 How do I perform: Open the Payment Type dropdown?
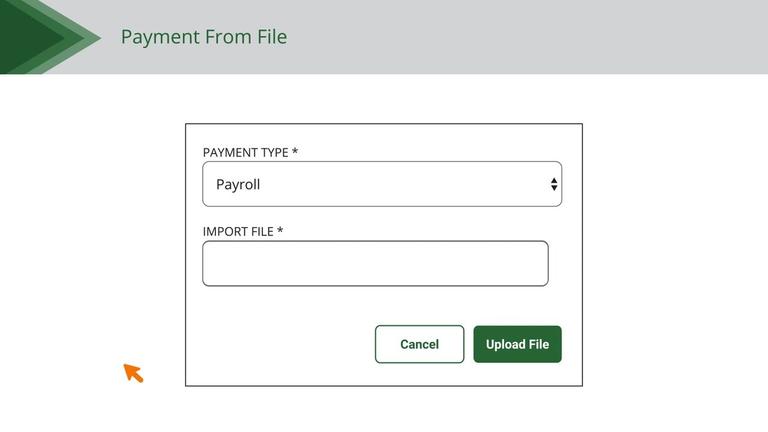pyautogui.click(x=381, y=184)
